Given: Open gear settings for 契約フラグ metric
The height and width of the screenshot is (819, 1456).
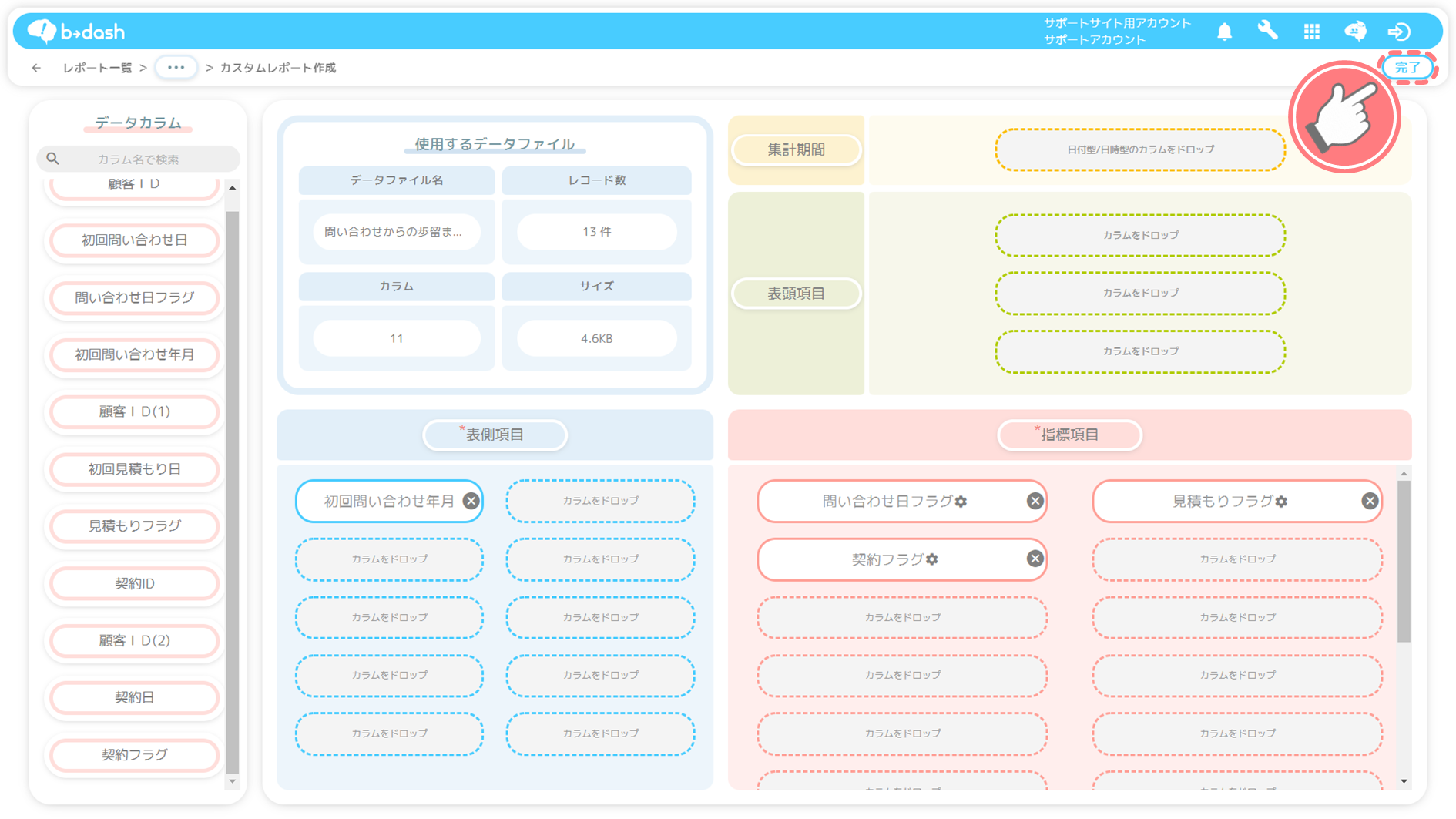Looking at the screenshot, I should pyautogui.click(x=932, y=559).
